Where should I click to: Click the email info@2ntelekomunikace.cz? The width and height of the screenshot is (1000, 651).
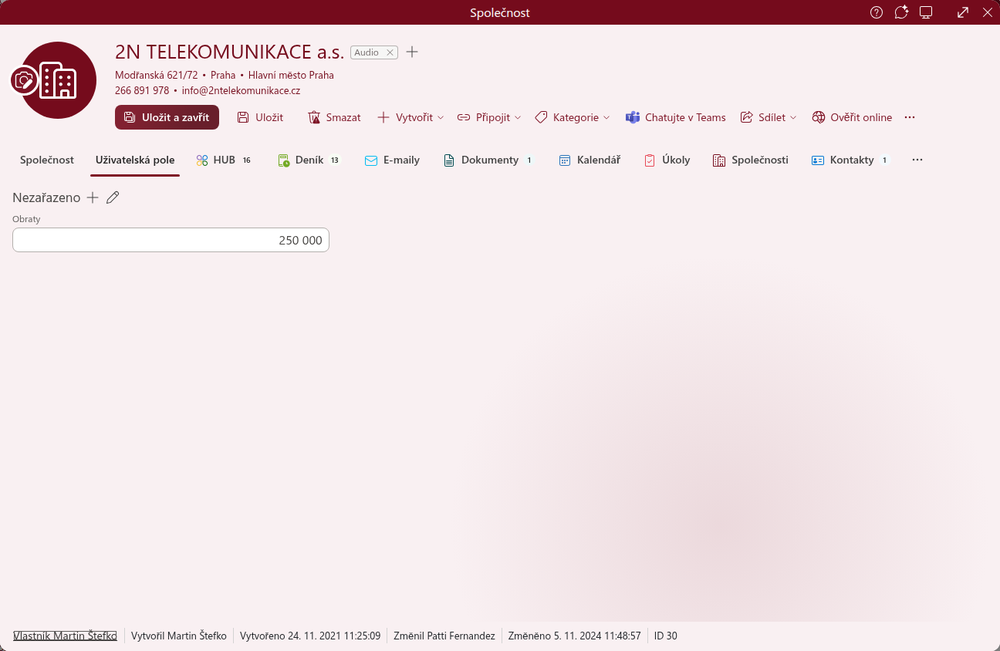point(241,91)
